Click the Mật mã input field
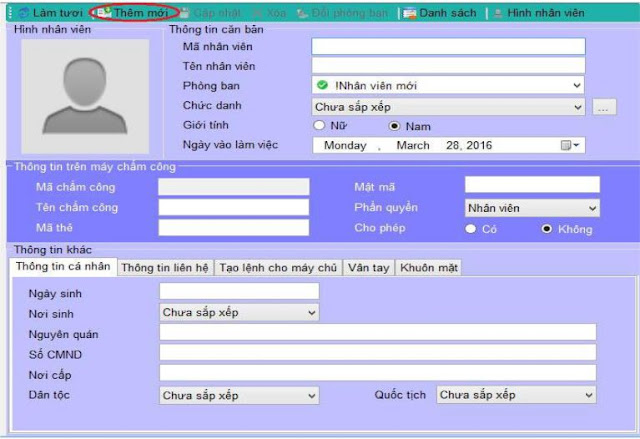The width and height of the screenshot is (640, 439). coord(532,184)
